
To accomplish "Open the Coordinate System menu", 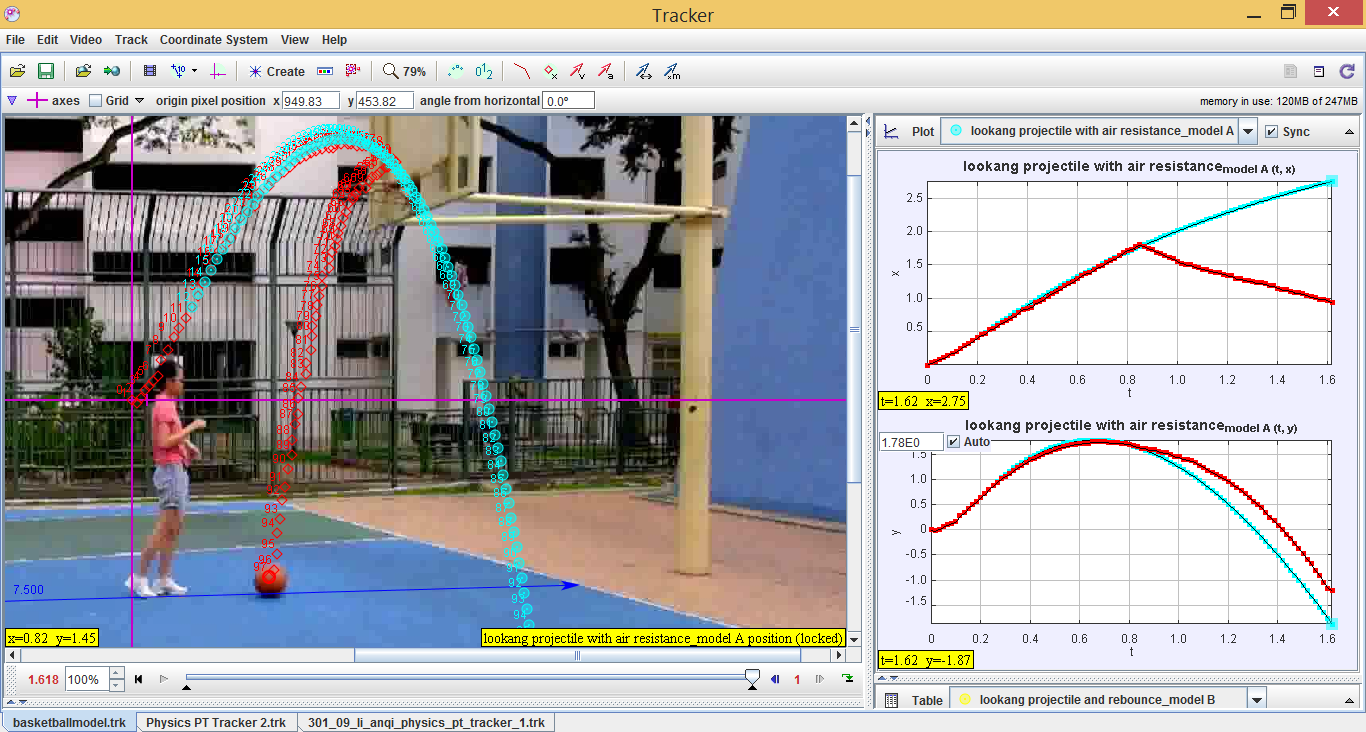I will [x=213, y=40].
